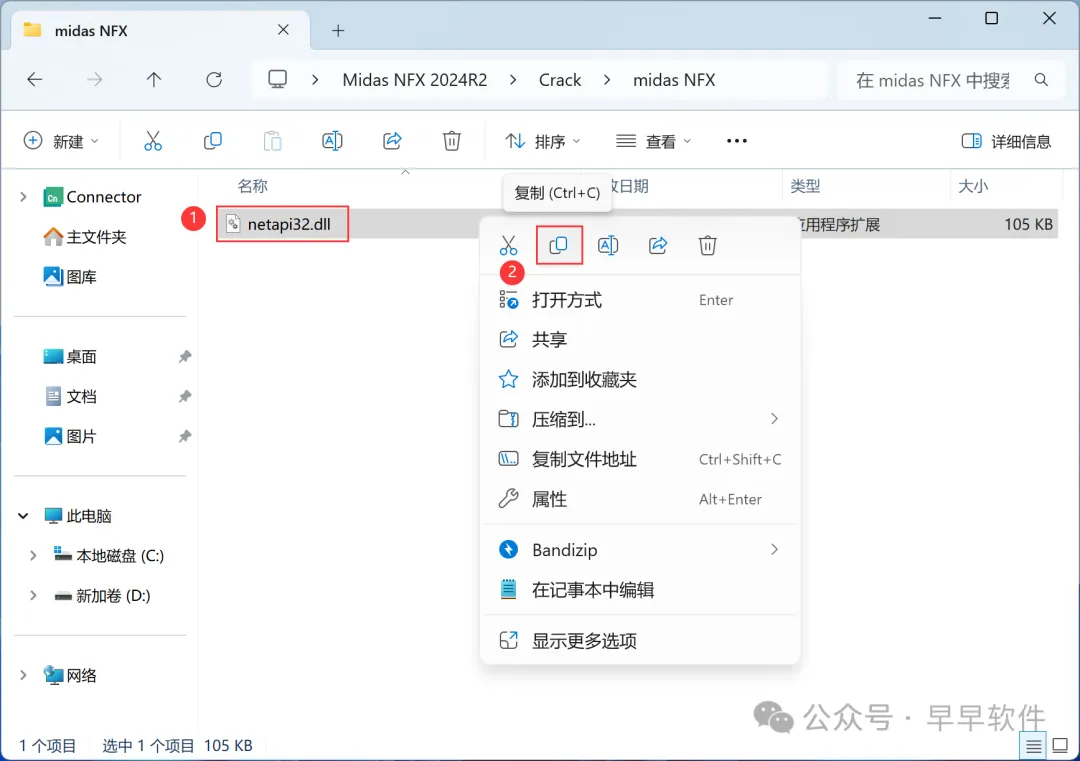Click the Cut icon in the toolbar
1080x761 pixels.
pyautogui.click(x=153, y=141)
